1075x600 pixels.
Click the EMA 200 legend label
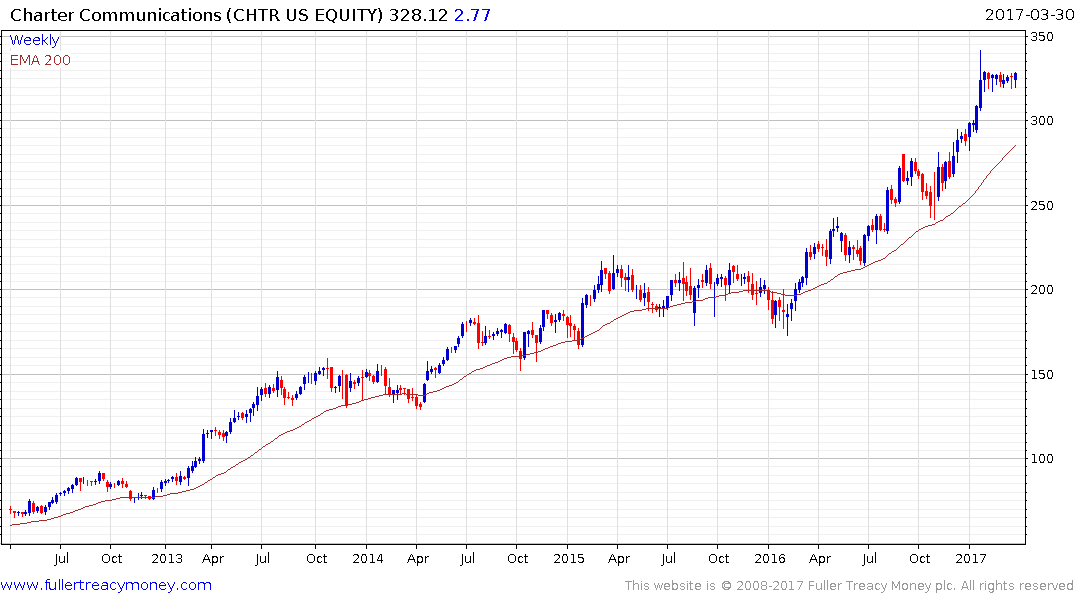[40, 60]
